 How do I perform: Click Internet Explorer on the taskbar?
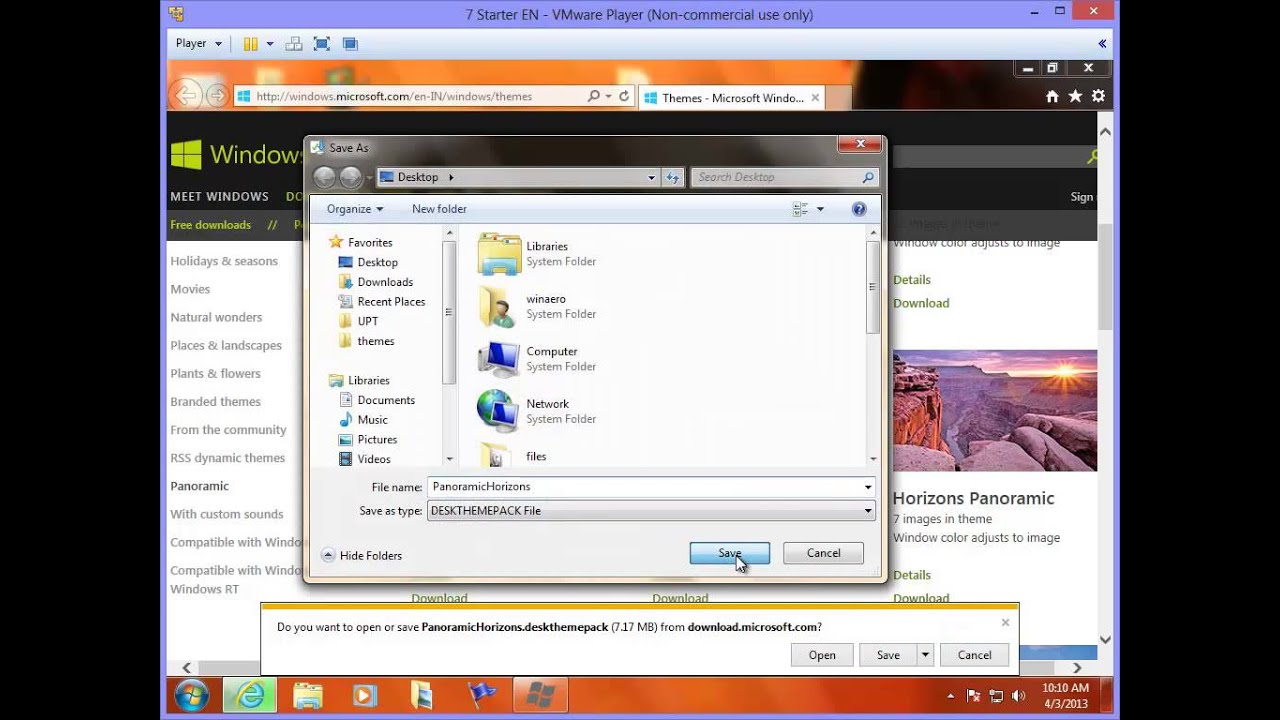[249, 695]
